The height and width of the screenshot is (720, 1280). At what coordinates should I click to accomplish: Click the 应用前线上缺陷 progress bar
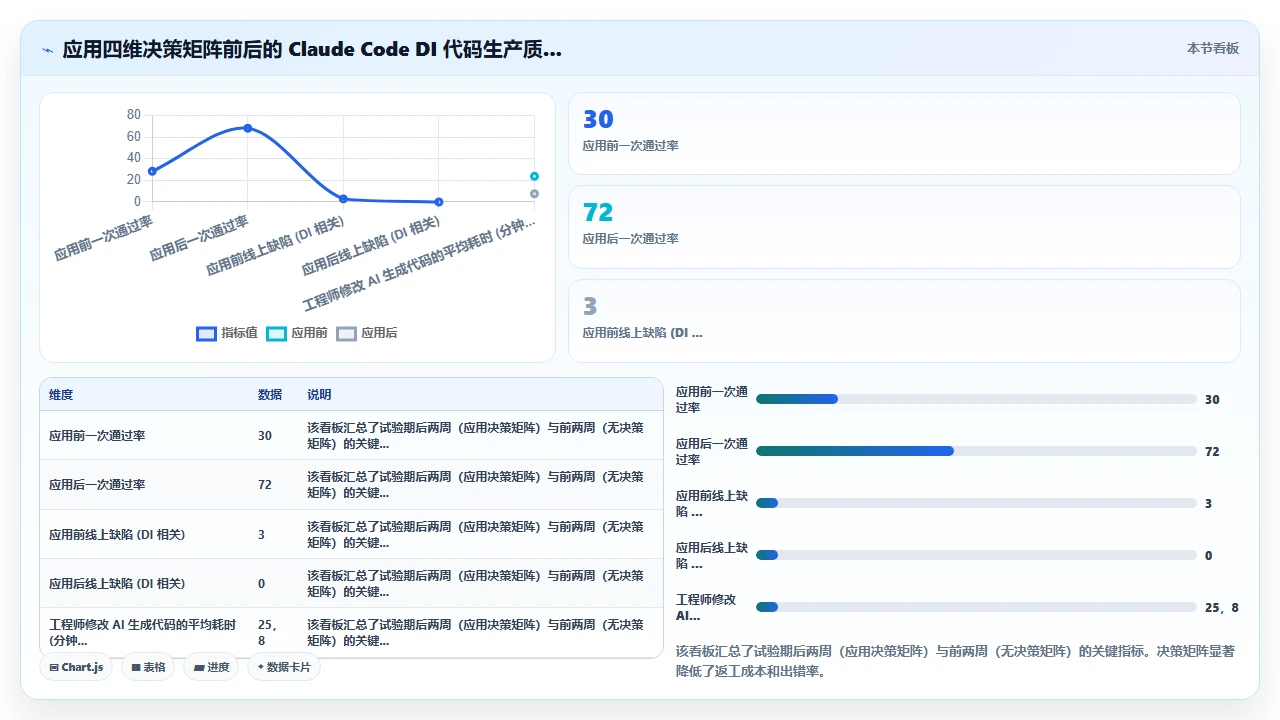tap(976, 503)
